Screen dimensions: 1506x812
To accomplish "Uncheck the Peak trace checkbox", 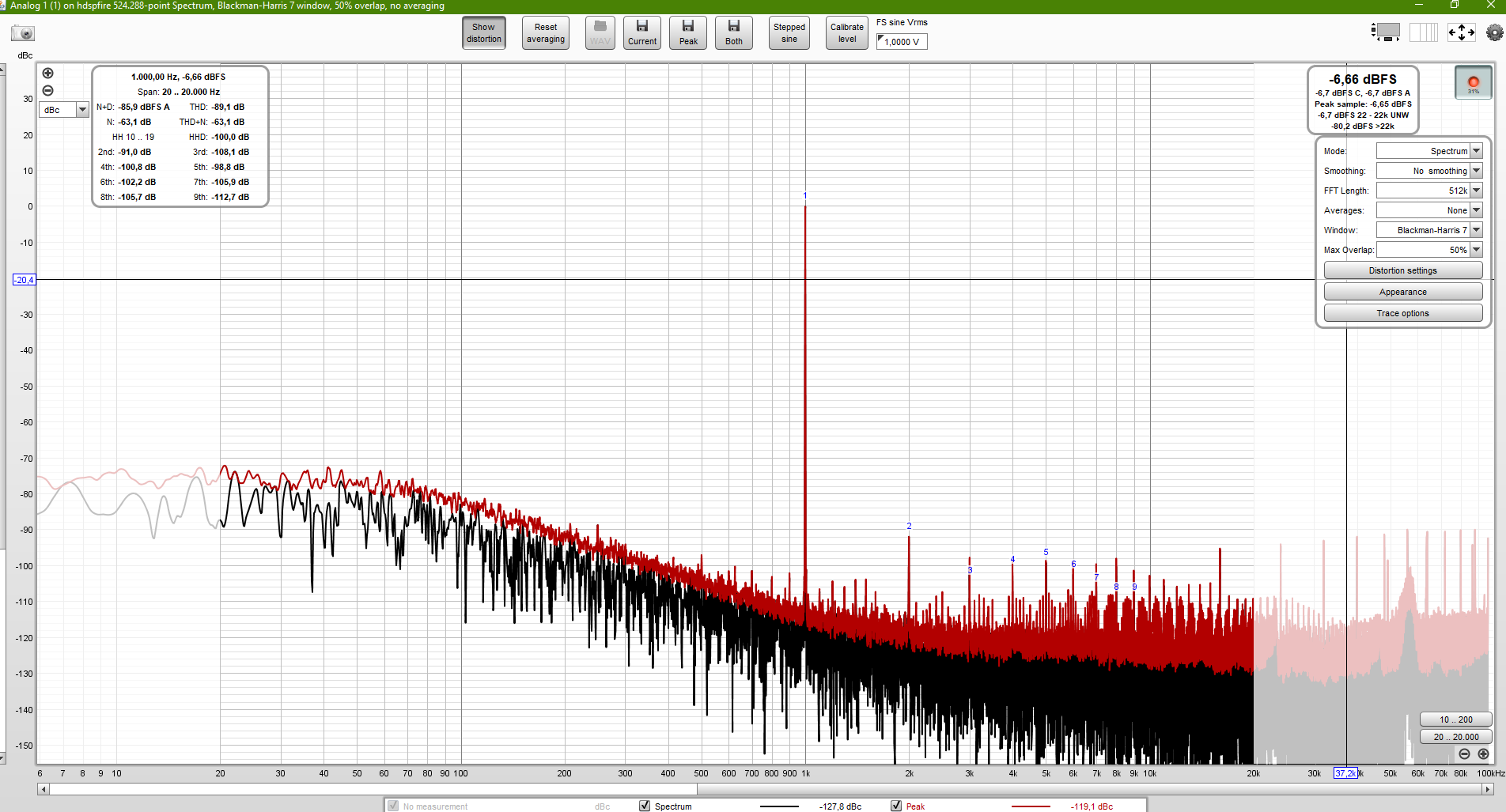I will click(x=896, y=806).
